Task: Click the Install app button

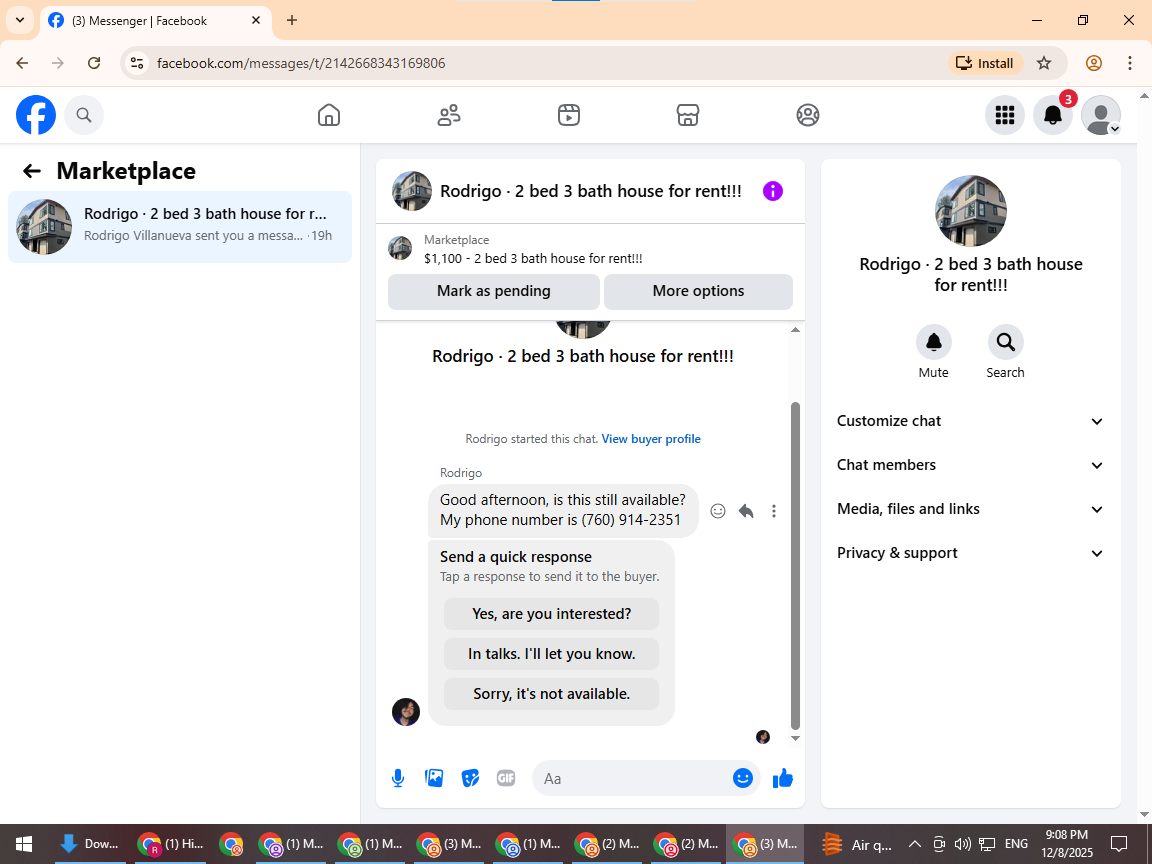Action: click(x=984, y=63)
